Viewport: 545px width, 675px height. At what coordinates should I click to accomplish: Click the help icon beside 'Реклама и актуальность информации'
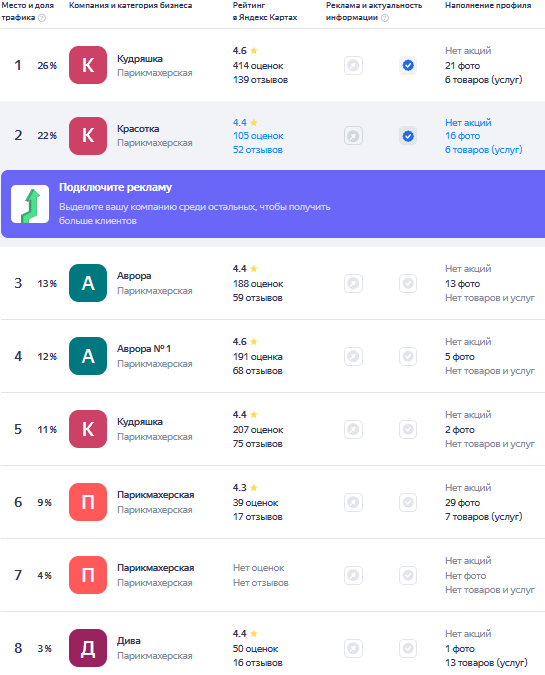coord(385,18)
